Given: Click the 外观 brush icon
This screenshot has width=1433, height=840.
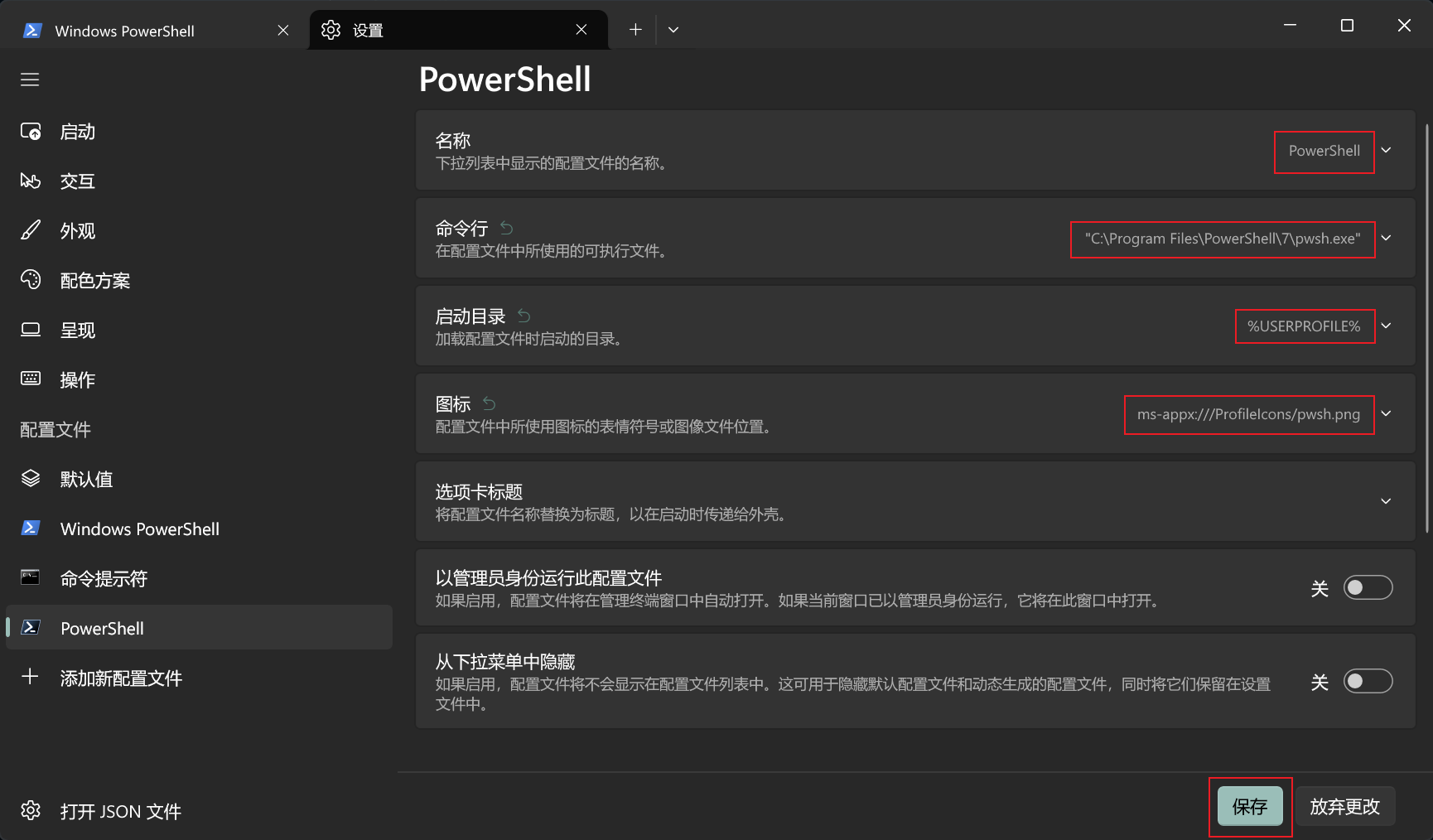Looking at the screenshot, I should tap(31, 230).
